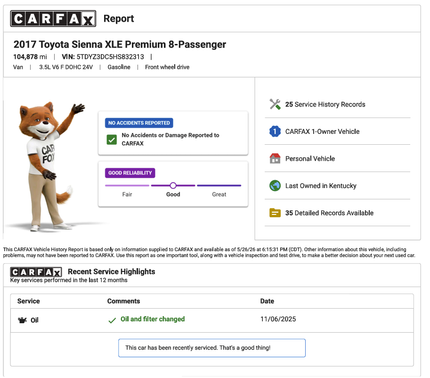The height and width of the screenshot is (378, 430).
Task: Click the green No Accidents checkbox
Action: click(x=112, y=140)
